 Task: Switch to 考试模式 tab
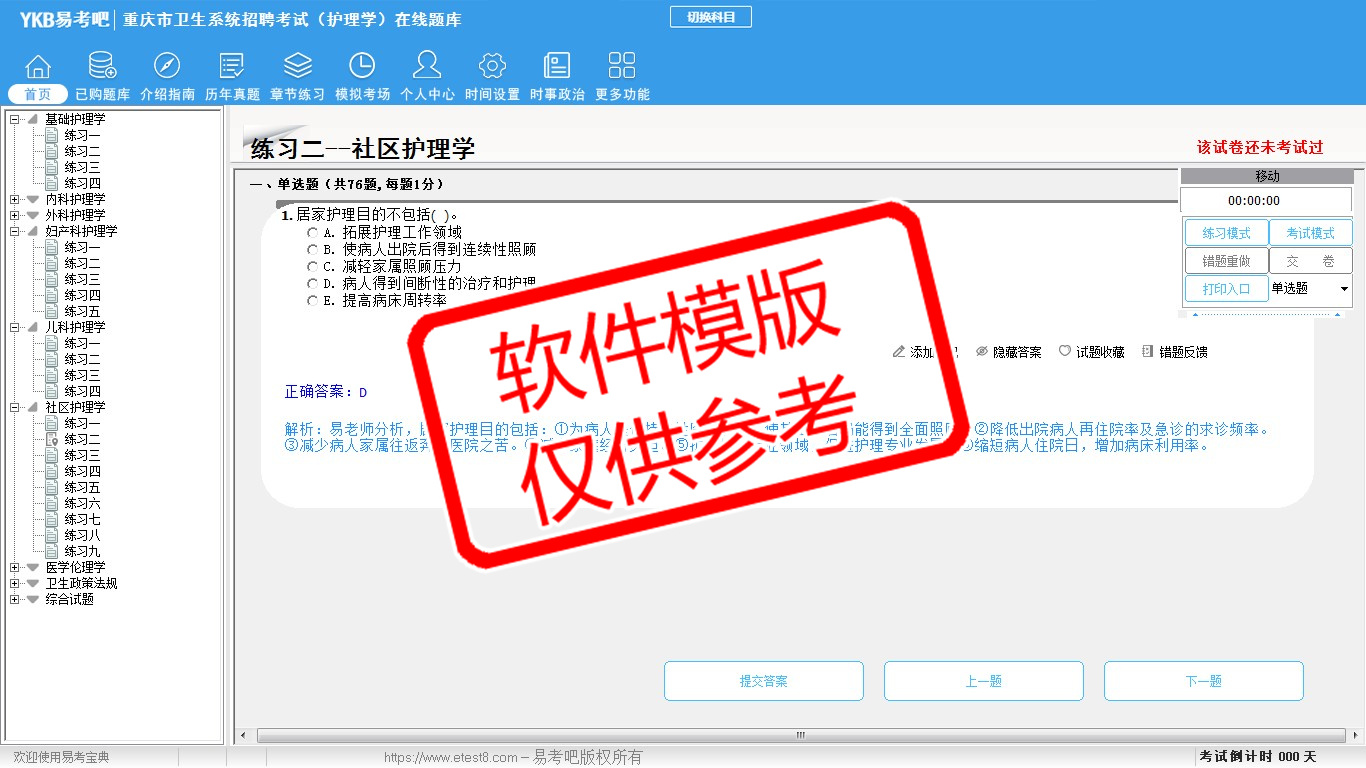1310,233
